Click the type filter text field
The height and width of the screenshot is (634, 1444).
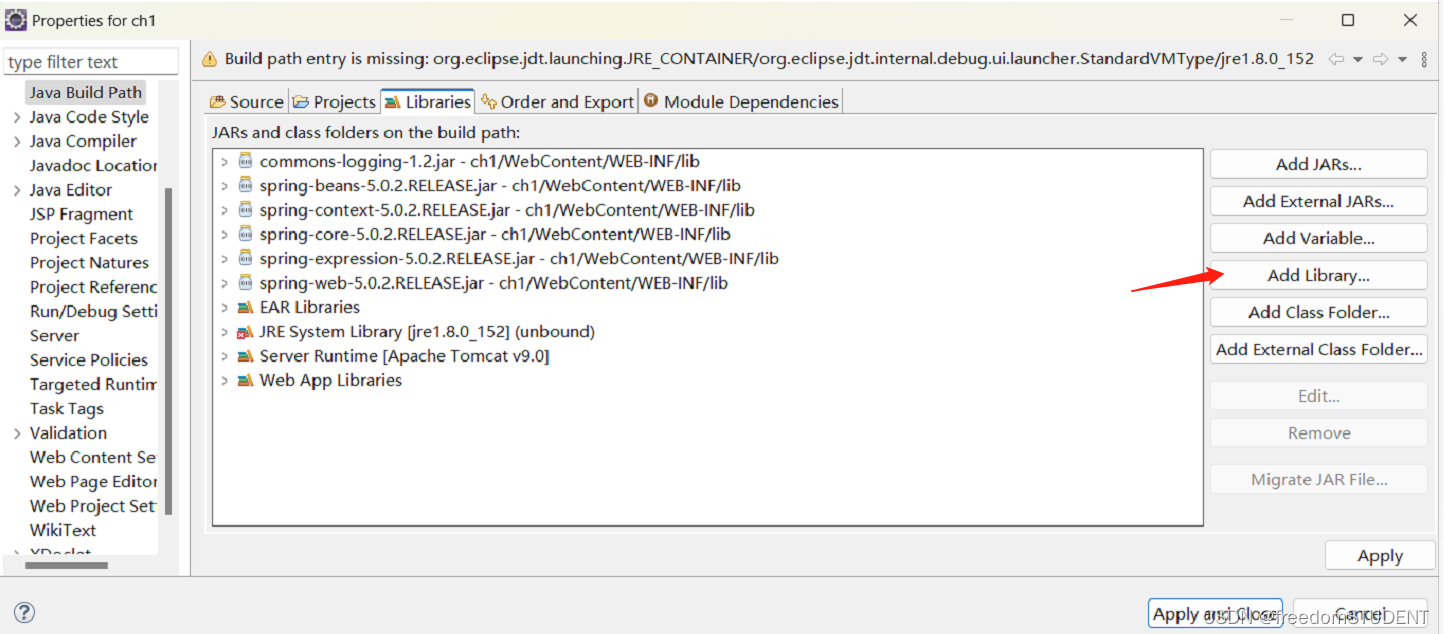click(90, 60)
